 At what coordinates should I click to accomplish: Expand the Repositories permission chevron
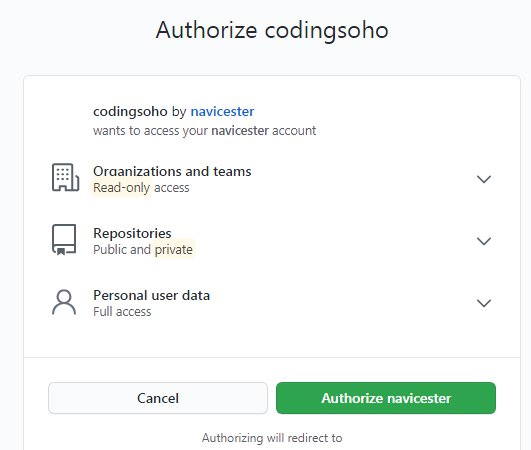click(x=484, y=241)
